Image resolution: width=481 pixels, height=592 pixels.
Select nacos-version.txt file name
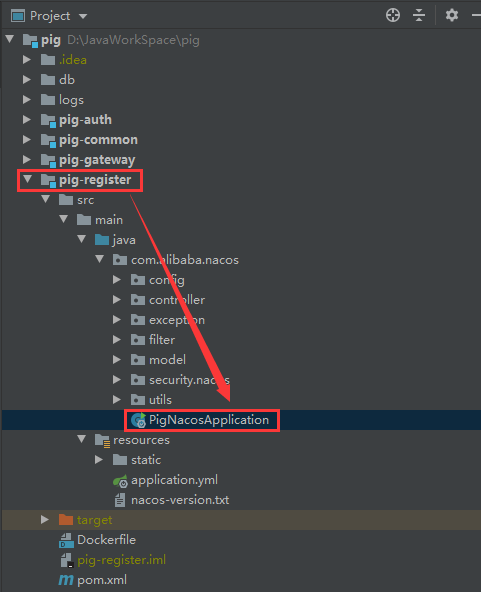pos(180,500)
